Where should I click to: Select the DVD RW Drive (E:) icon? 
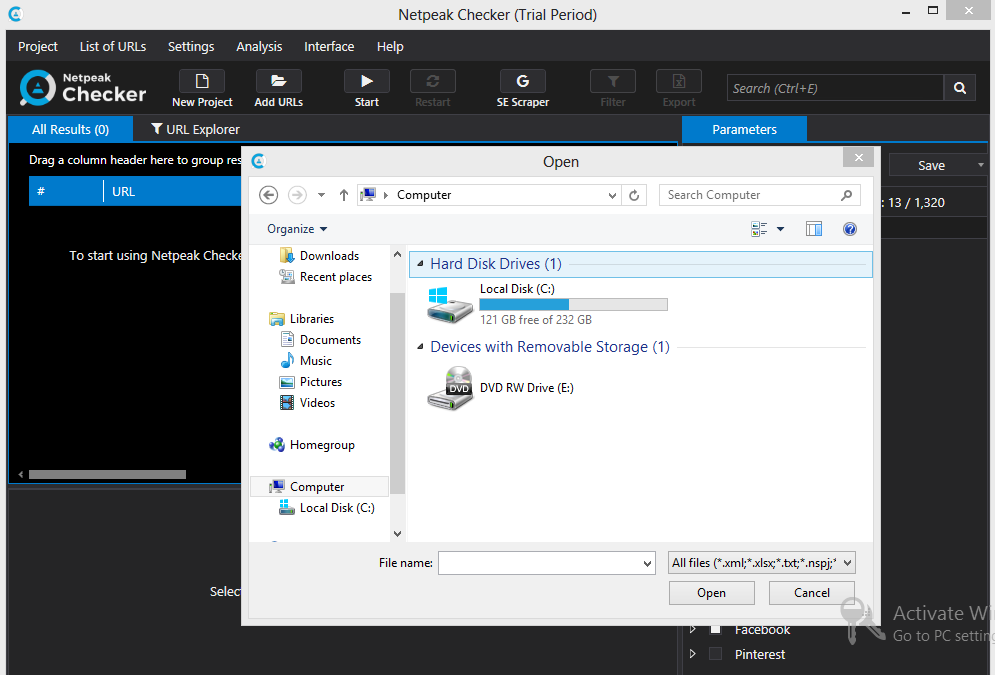tap(450, 388)
